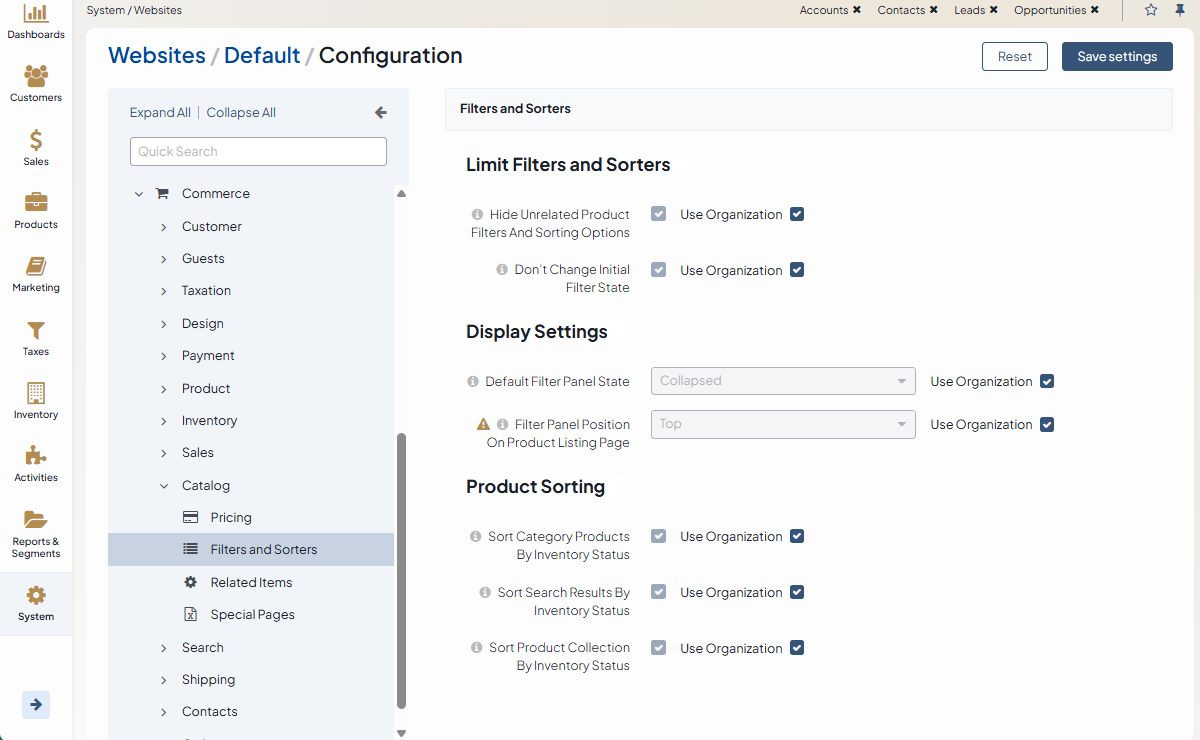Remove the Contacts pinned tab
This screenshot has height=740, width=1200.
tap(933, 10)
